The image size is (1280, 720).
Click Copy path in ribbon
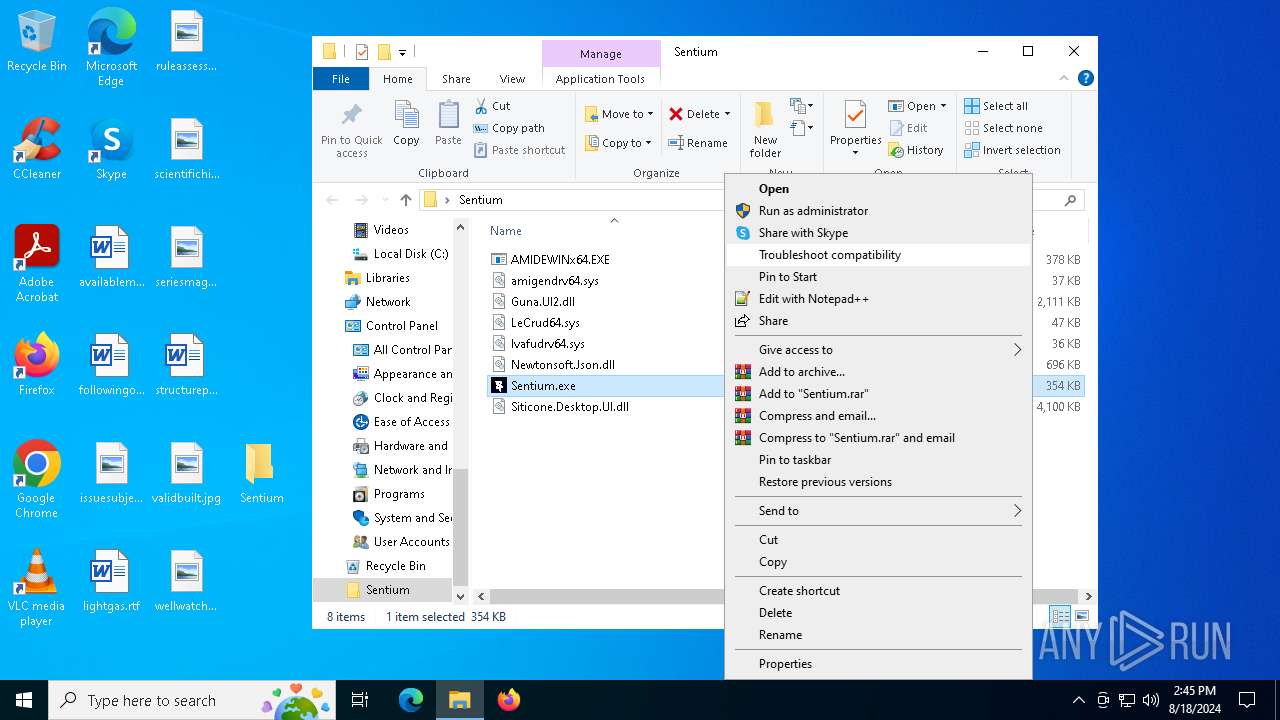(509, 128)
